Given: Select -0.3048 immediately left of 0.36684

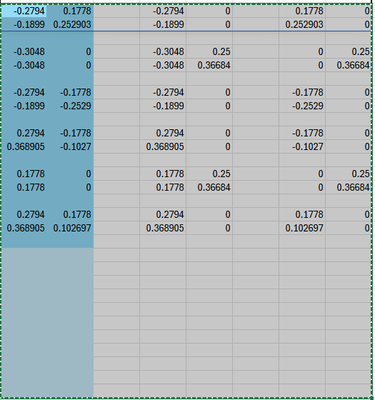Looking at the screenshot, I should 168,65.
